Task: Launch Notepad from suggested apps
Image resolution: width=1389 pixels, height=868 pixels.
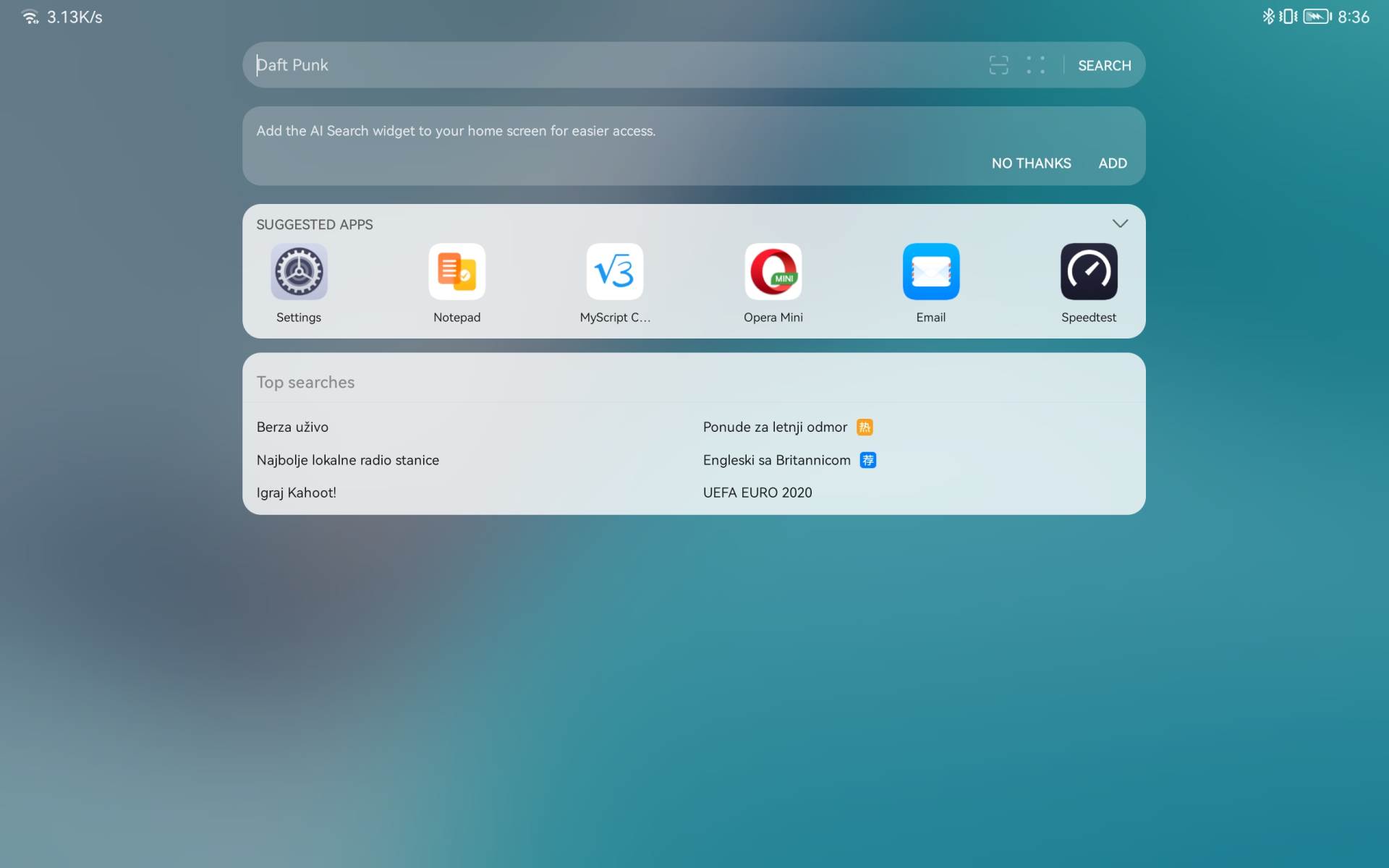Action: click(x=456, y=272)
